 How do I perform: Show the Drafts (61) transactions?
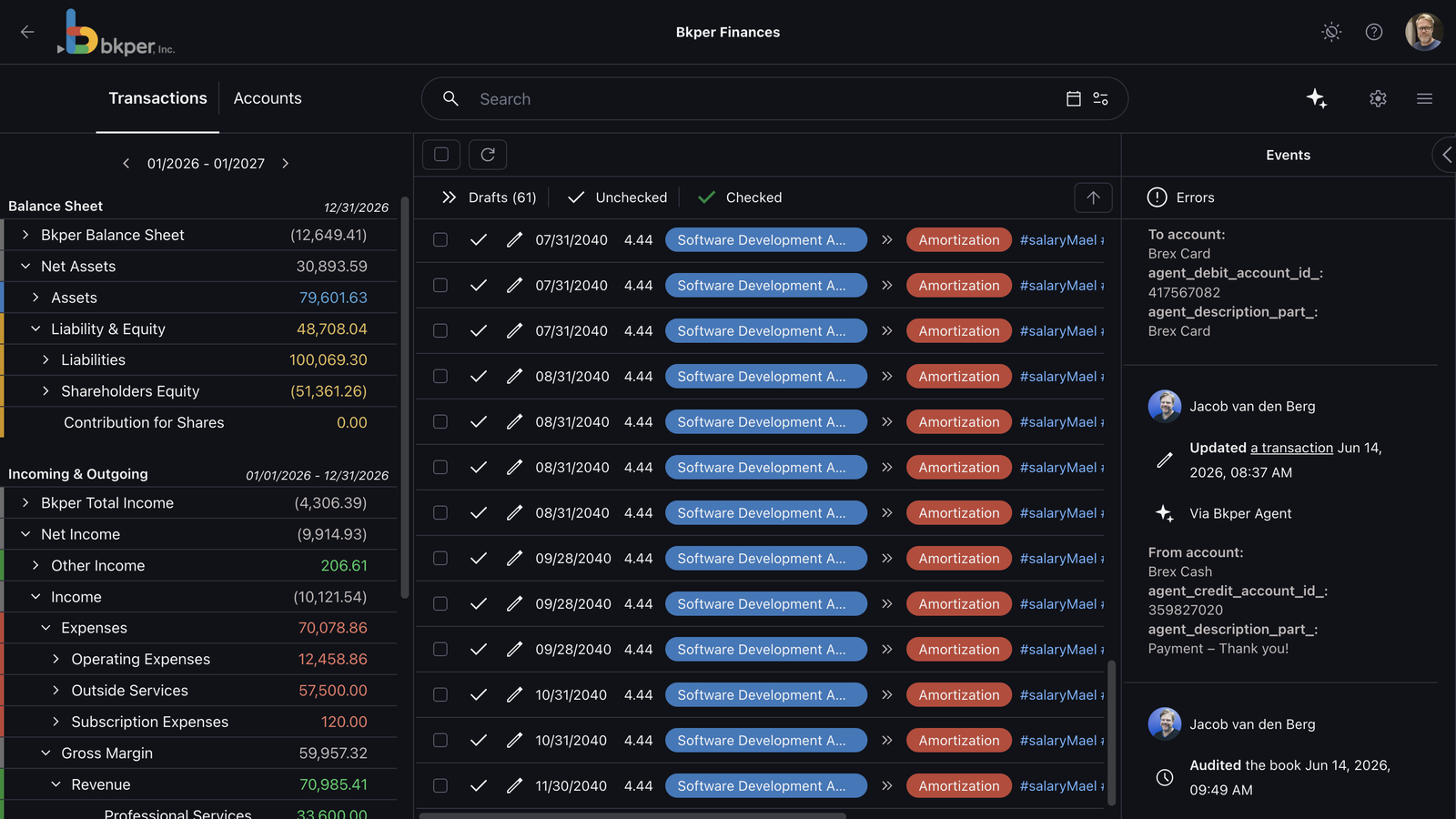click(x=489, y=197)
